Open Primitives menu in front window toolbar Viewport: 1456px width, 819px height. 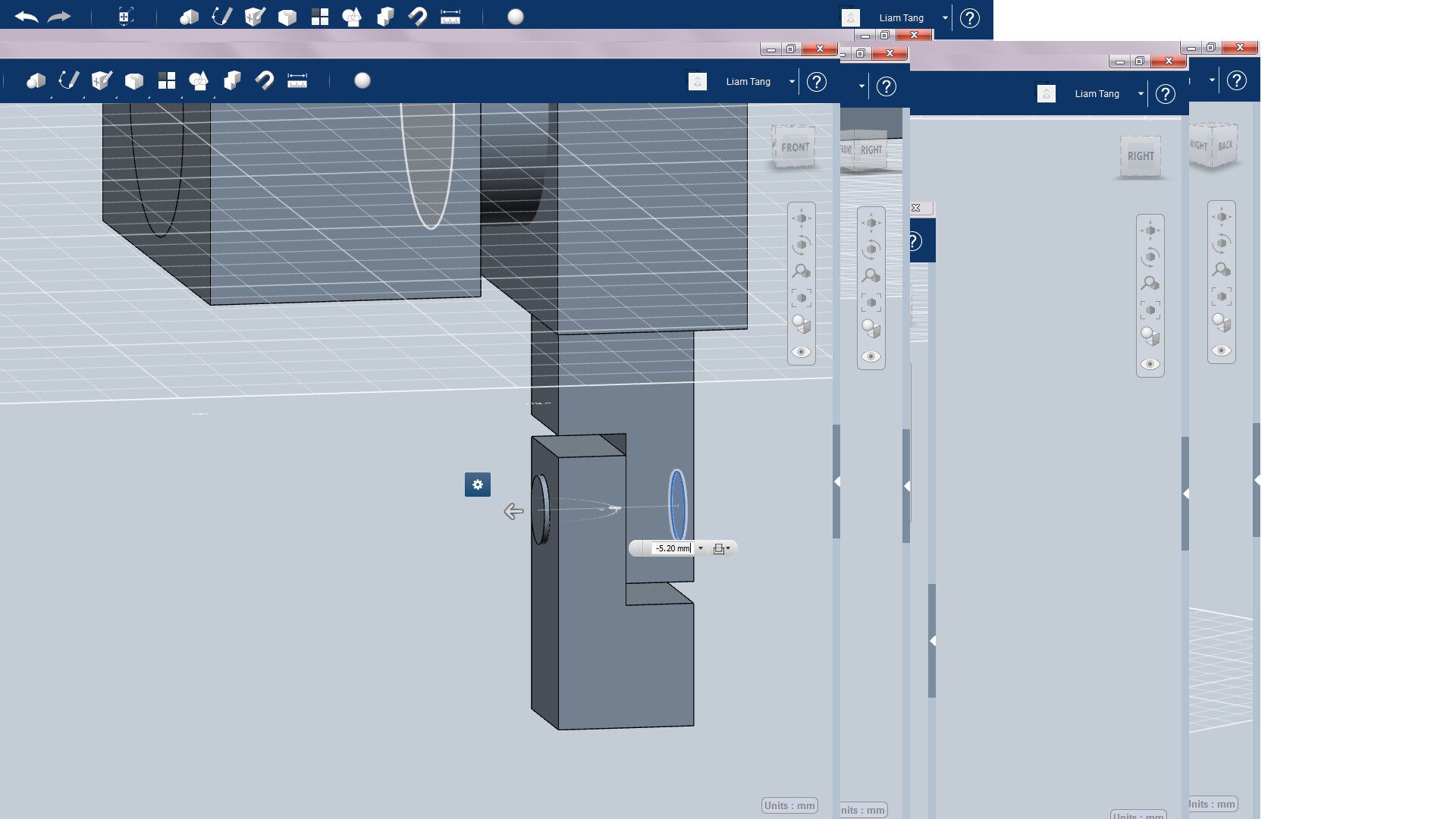36,80
